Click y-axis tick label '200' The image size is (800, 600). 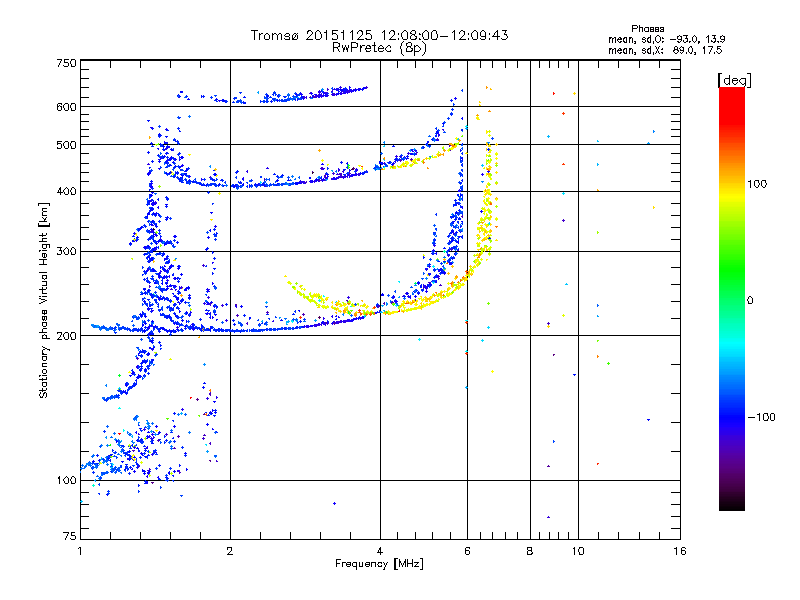click(x=66, y=336)
